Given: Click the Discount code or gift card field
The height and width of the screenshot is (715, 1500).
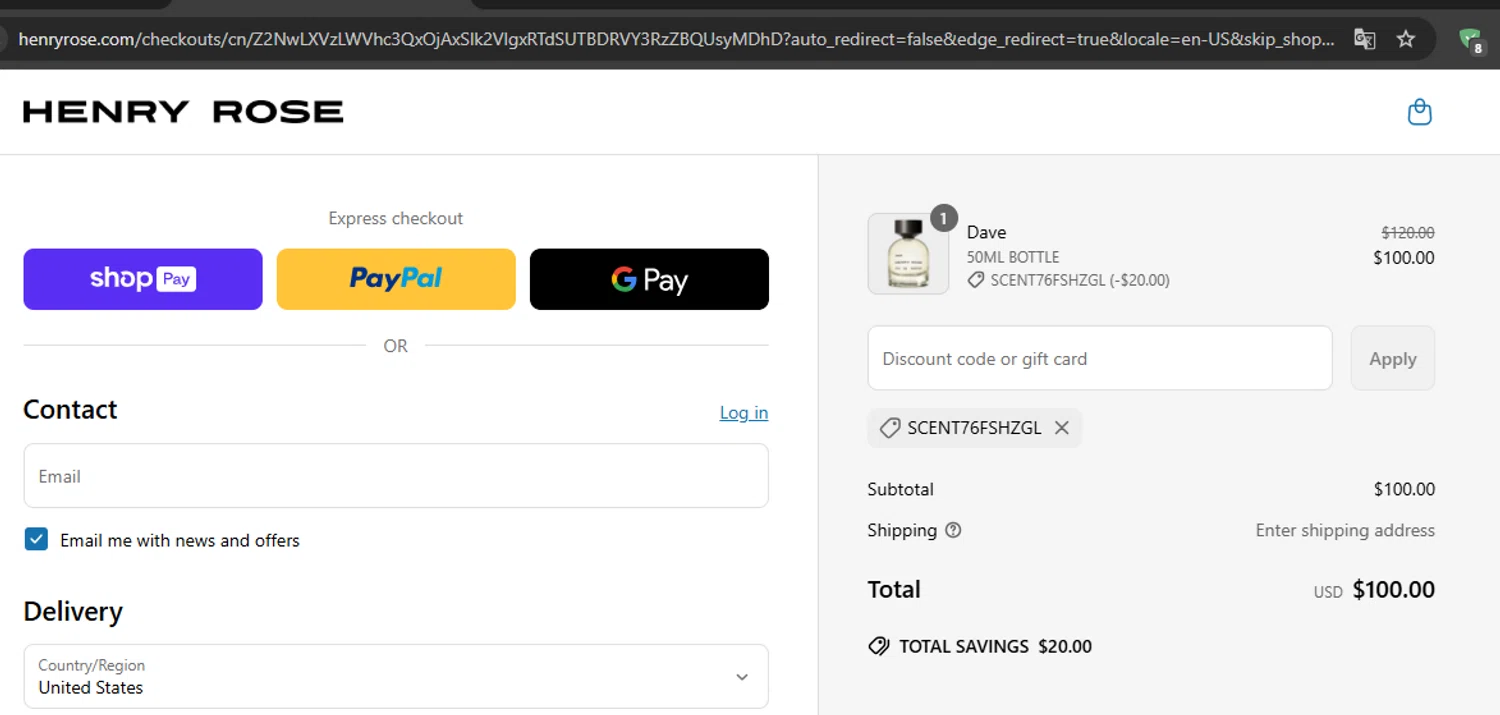Looking at the screenshot, I should click(1099, 358).
